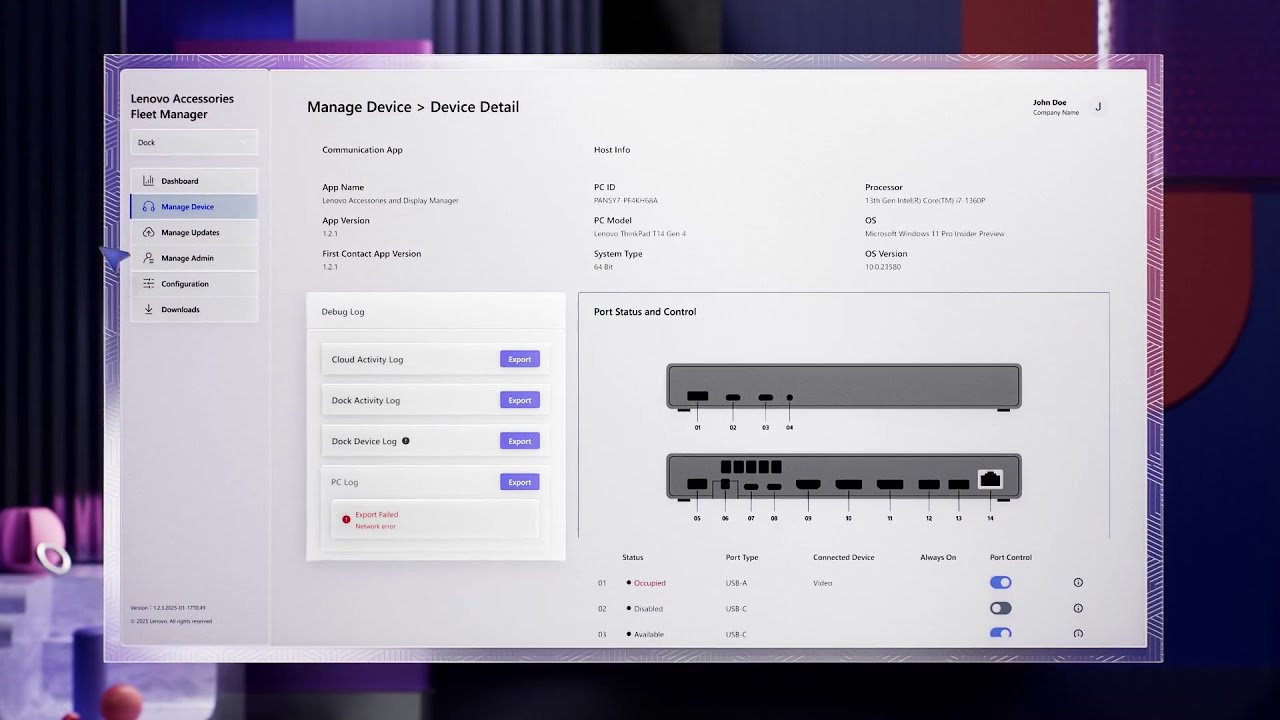Viewport: 1280px width, 720px height.
Task: Select rear port 11 on the dock diagram
Action: [890, 484]
